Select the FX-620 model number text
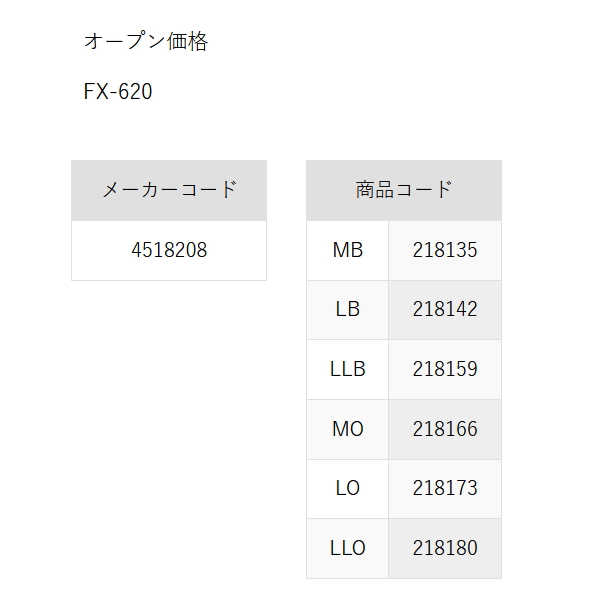Viewport: 600px width, 600px height. click(x=118, y=93)
